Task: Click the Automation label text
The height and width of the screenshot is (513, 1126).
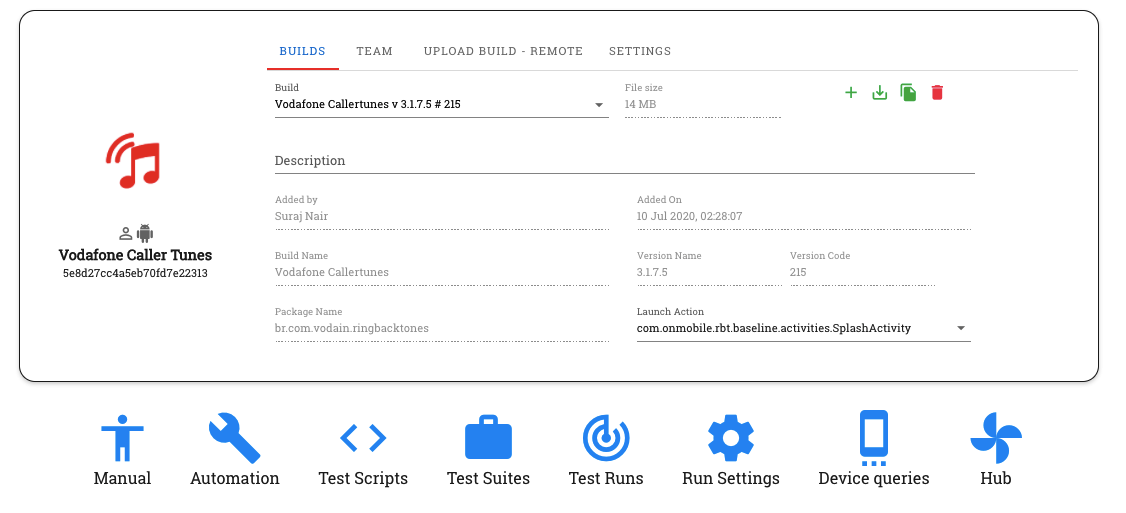Action: point(235,479)
